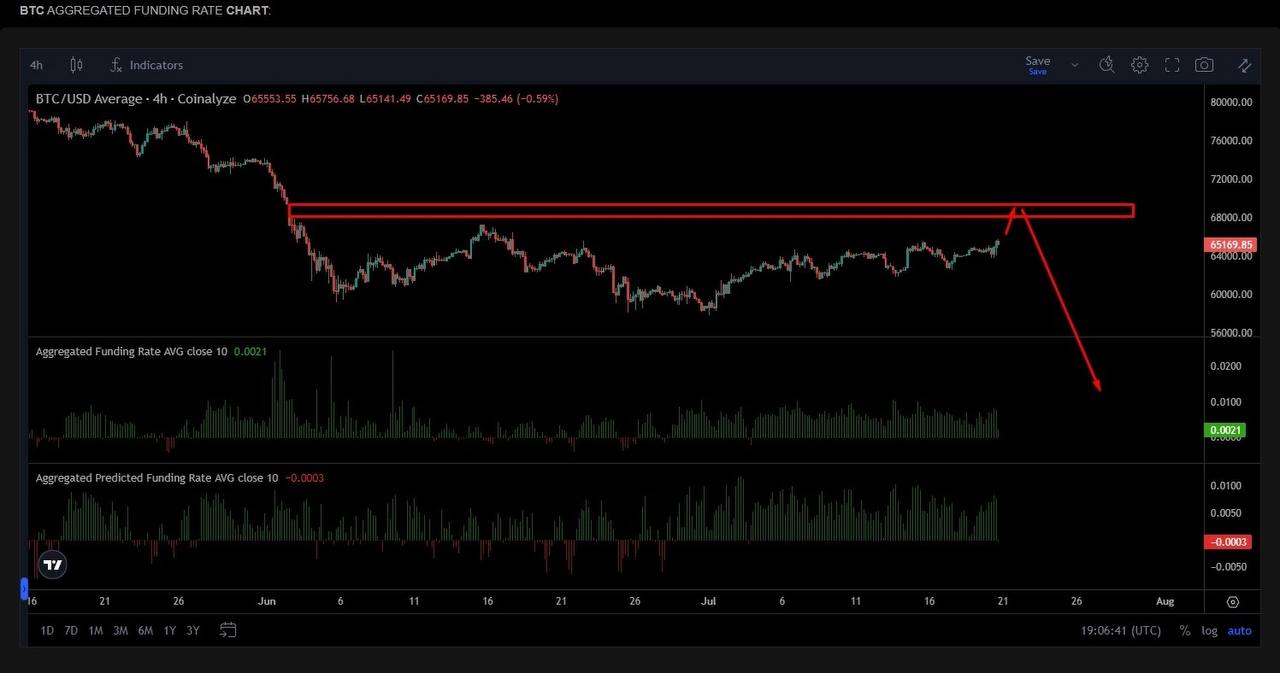Click the 65169.85 current price label
1280x673 pixels.
pyautogui.click(x=1231, y=245)
